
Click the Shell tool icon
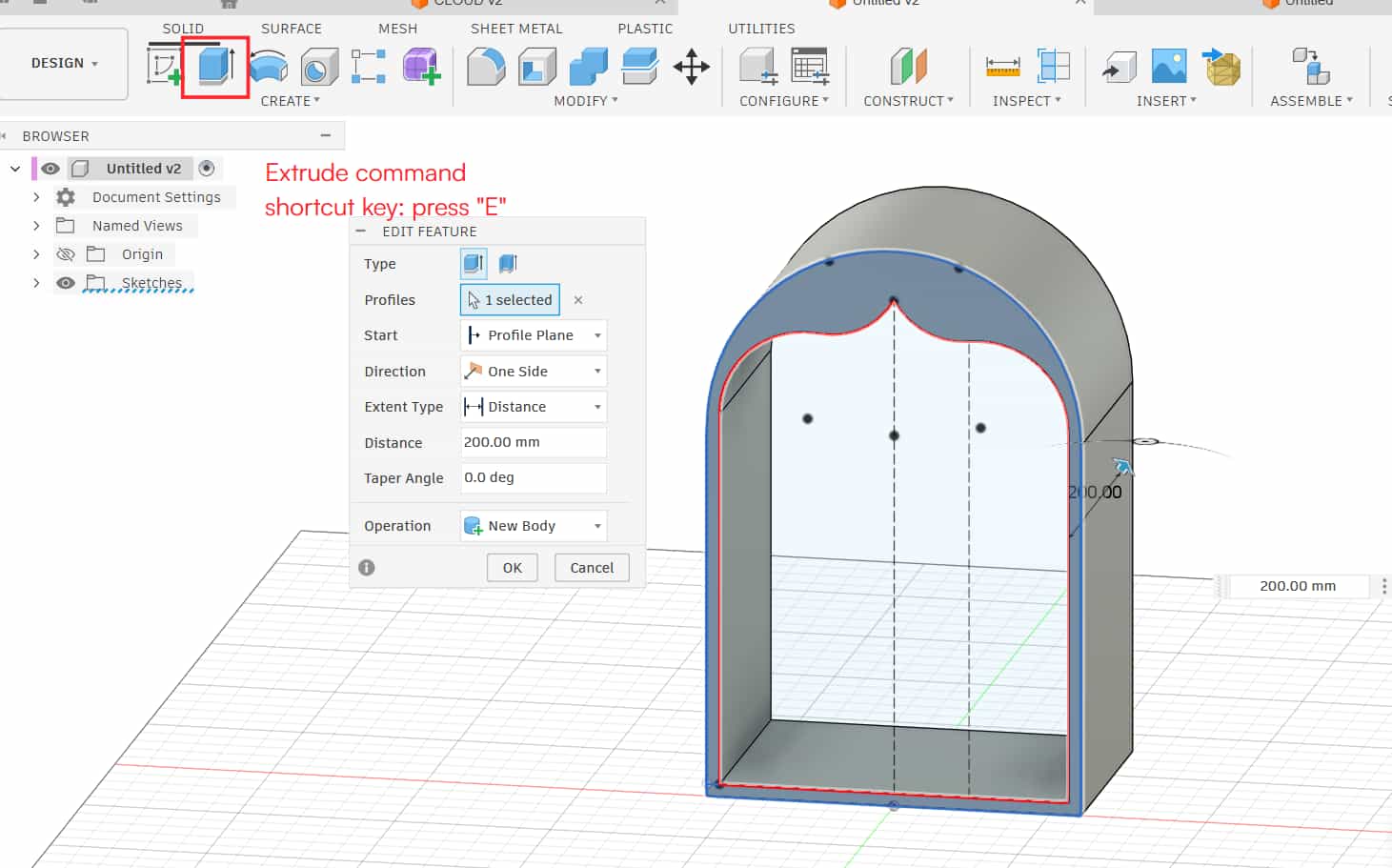pos(537,67)
